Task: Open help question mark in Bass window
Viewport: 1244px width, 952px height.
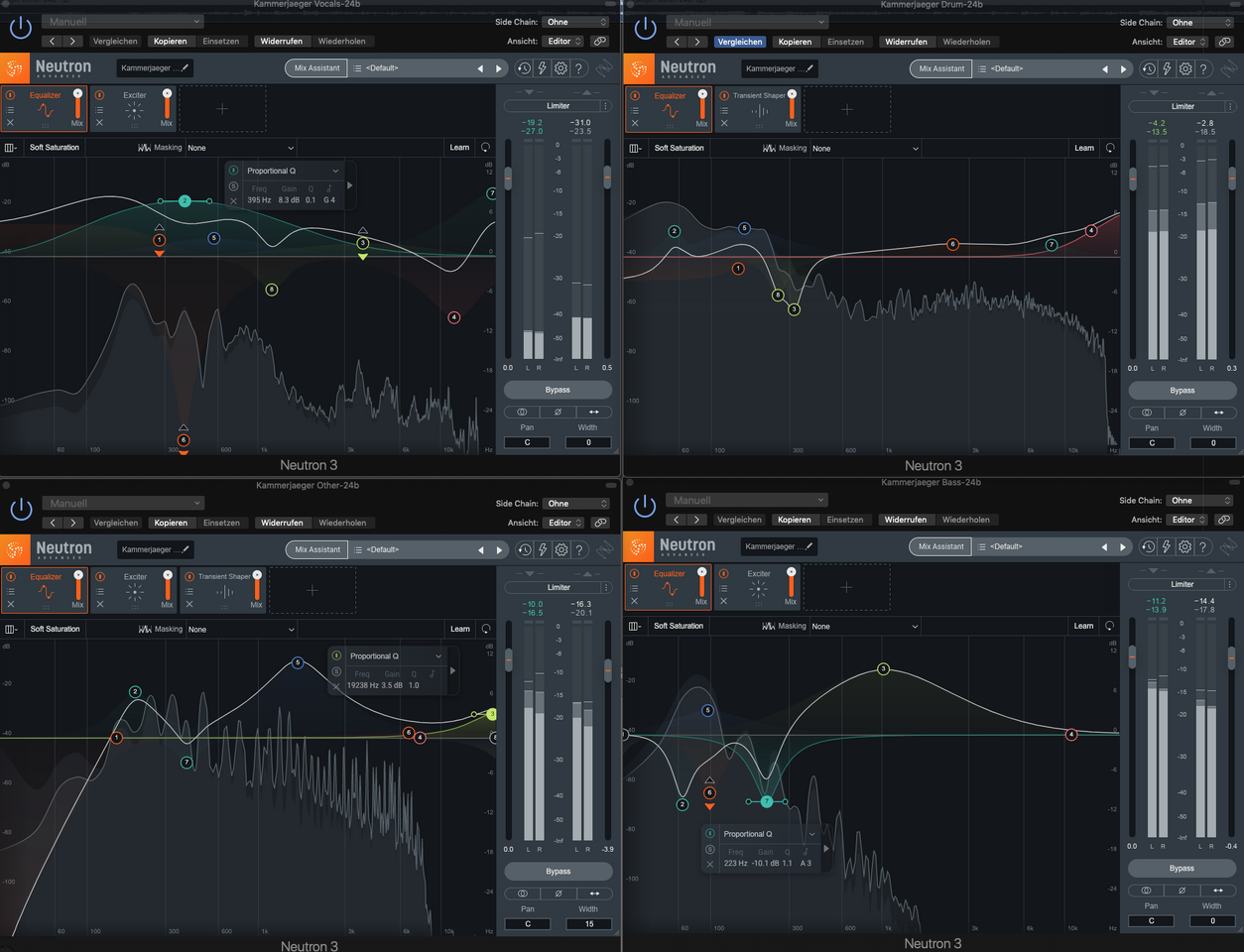Action: point(1202,546)
